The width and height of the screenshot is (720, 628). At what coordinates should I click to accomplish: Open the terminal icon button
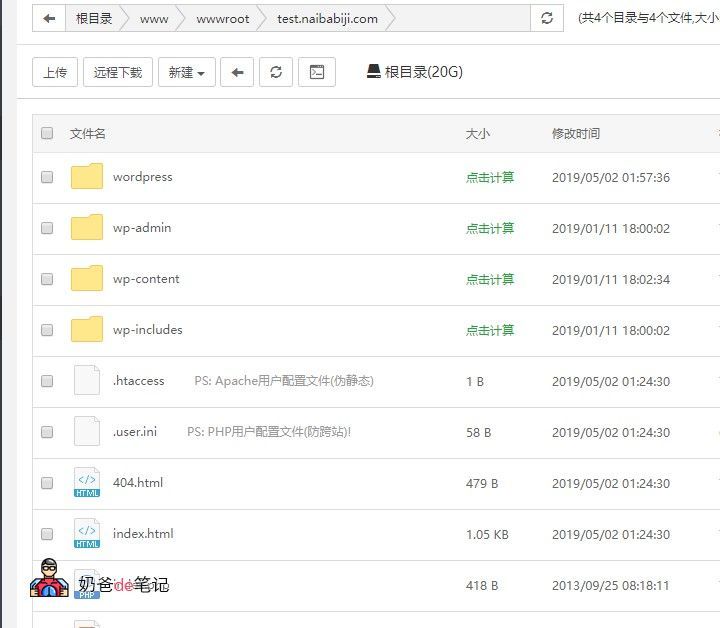317,72
